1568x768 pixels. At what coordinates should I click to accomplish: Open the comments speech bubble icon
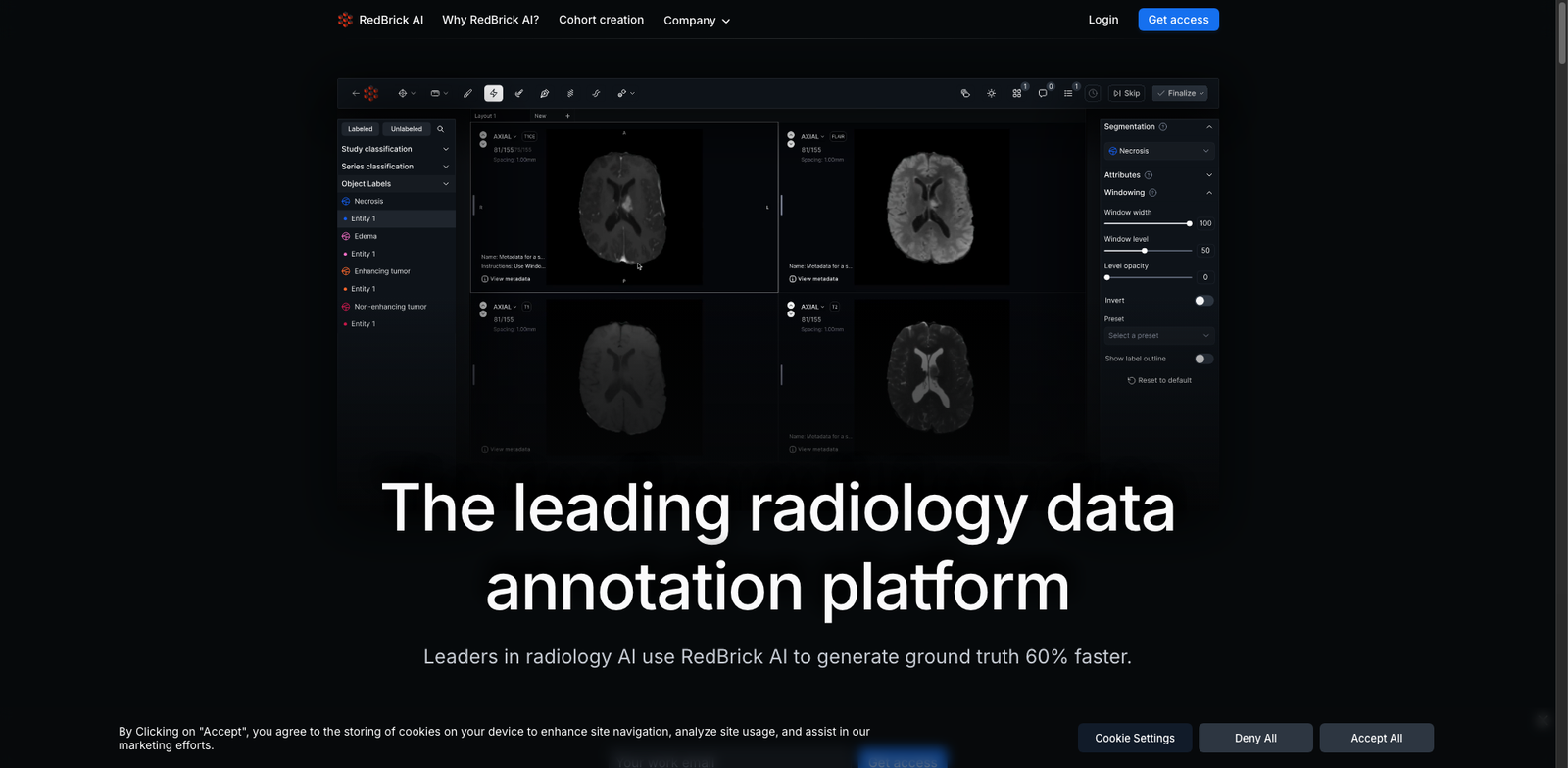pos(1043,94)
